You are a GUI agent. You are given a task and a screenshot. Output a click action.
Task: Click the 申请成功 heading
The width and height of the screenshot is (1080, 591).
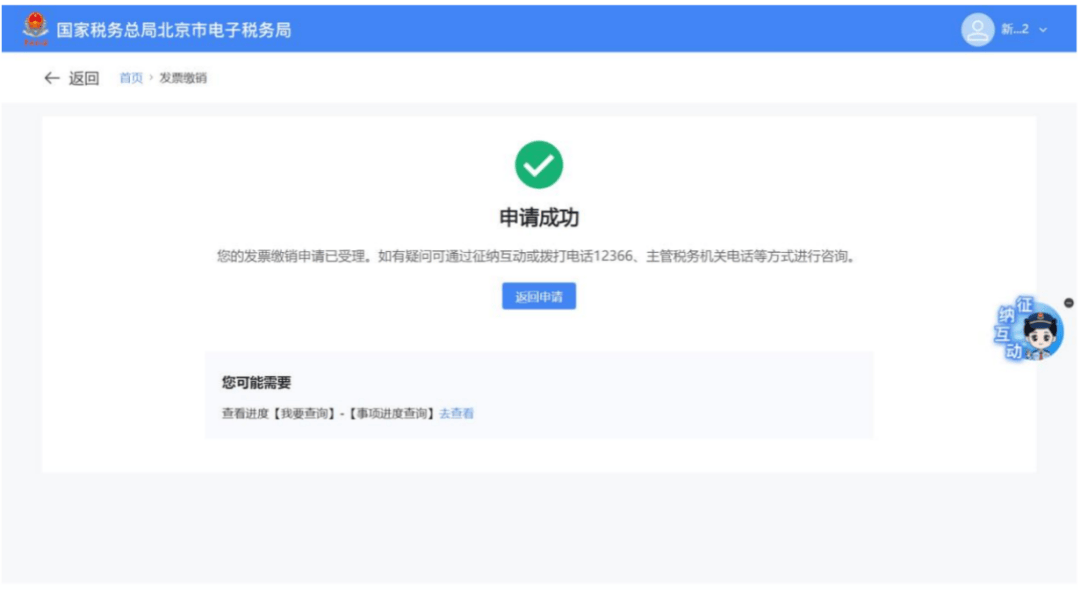coord(539,218)
